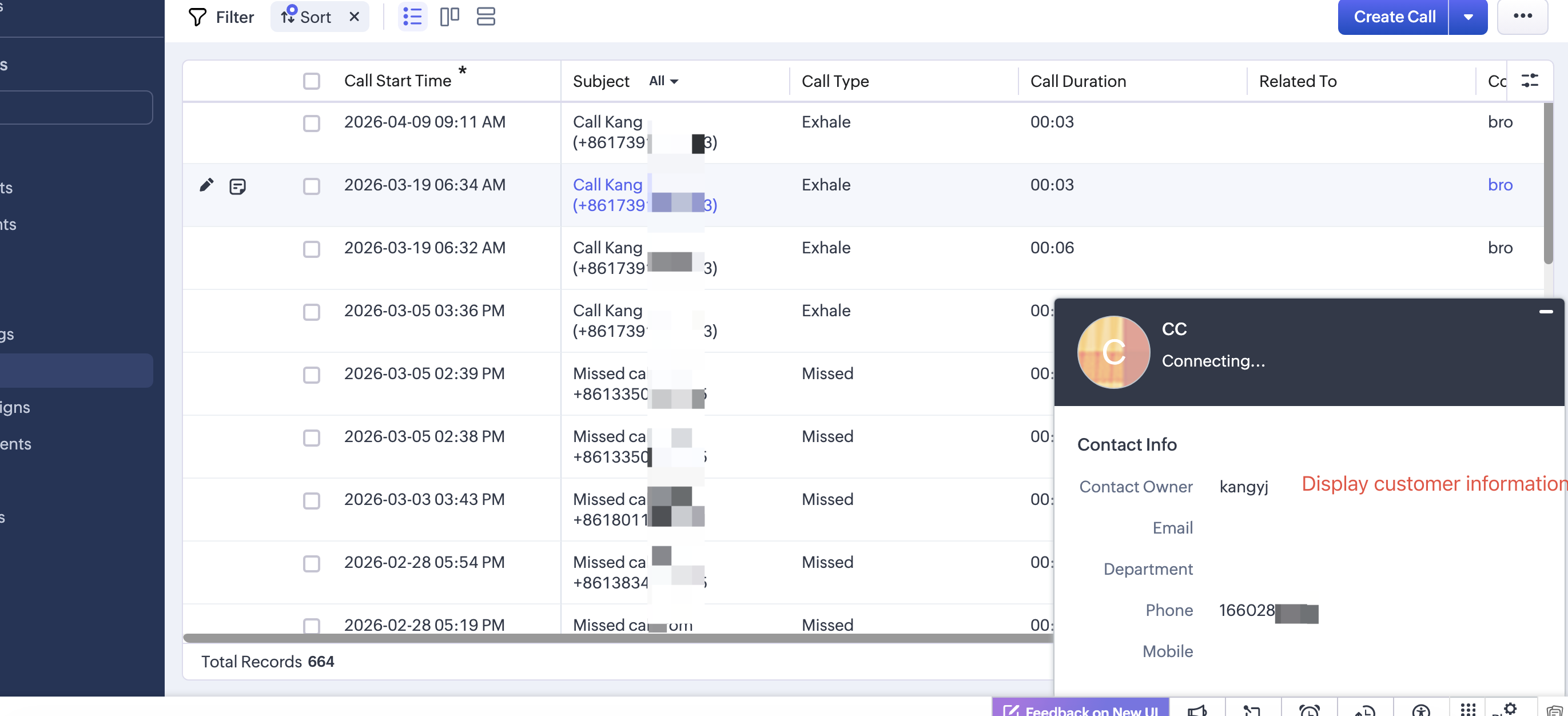Click the Create Call button
Image resolution: width=1568 pixels, height=716 pixels.
tap(1394, 17)
